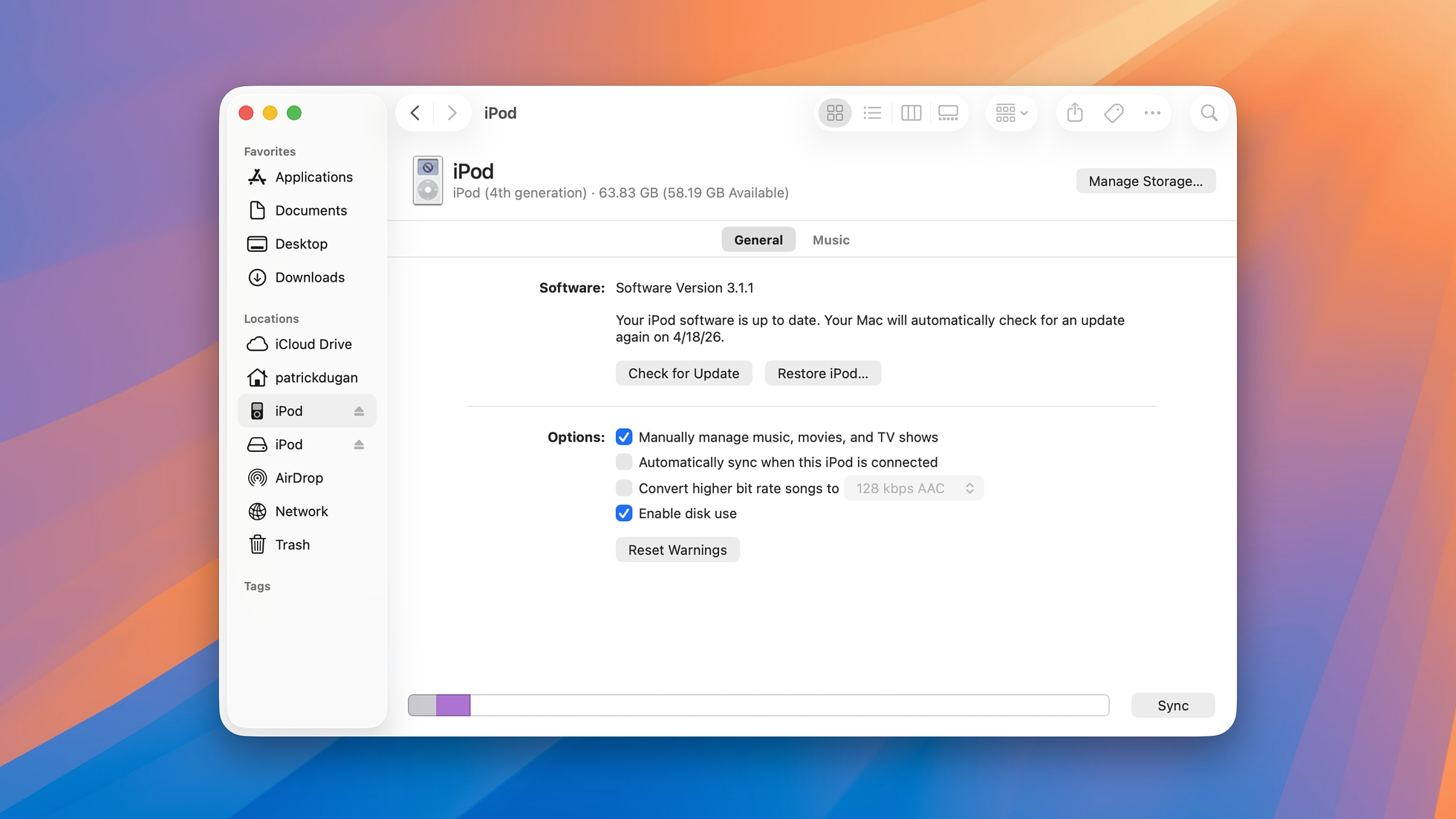Switch to list view
This screenshot has height=819, width=1456.
(872, 113)
